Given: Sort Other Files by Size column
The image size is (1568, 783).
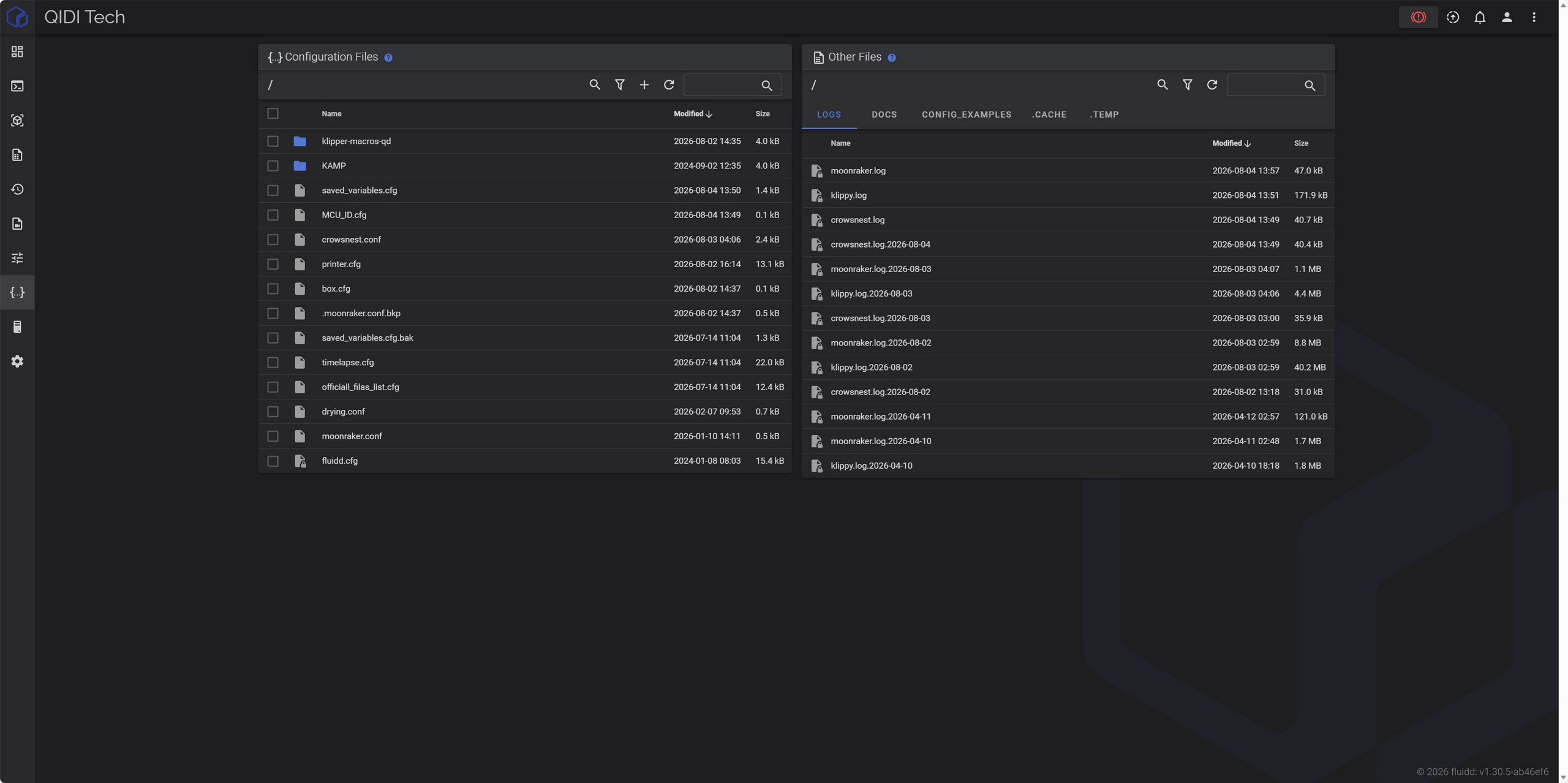Looking at the screenshot, I should click(x=1301, y=143).
